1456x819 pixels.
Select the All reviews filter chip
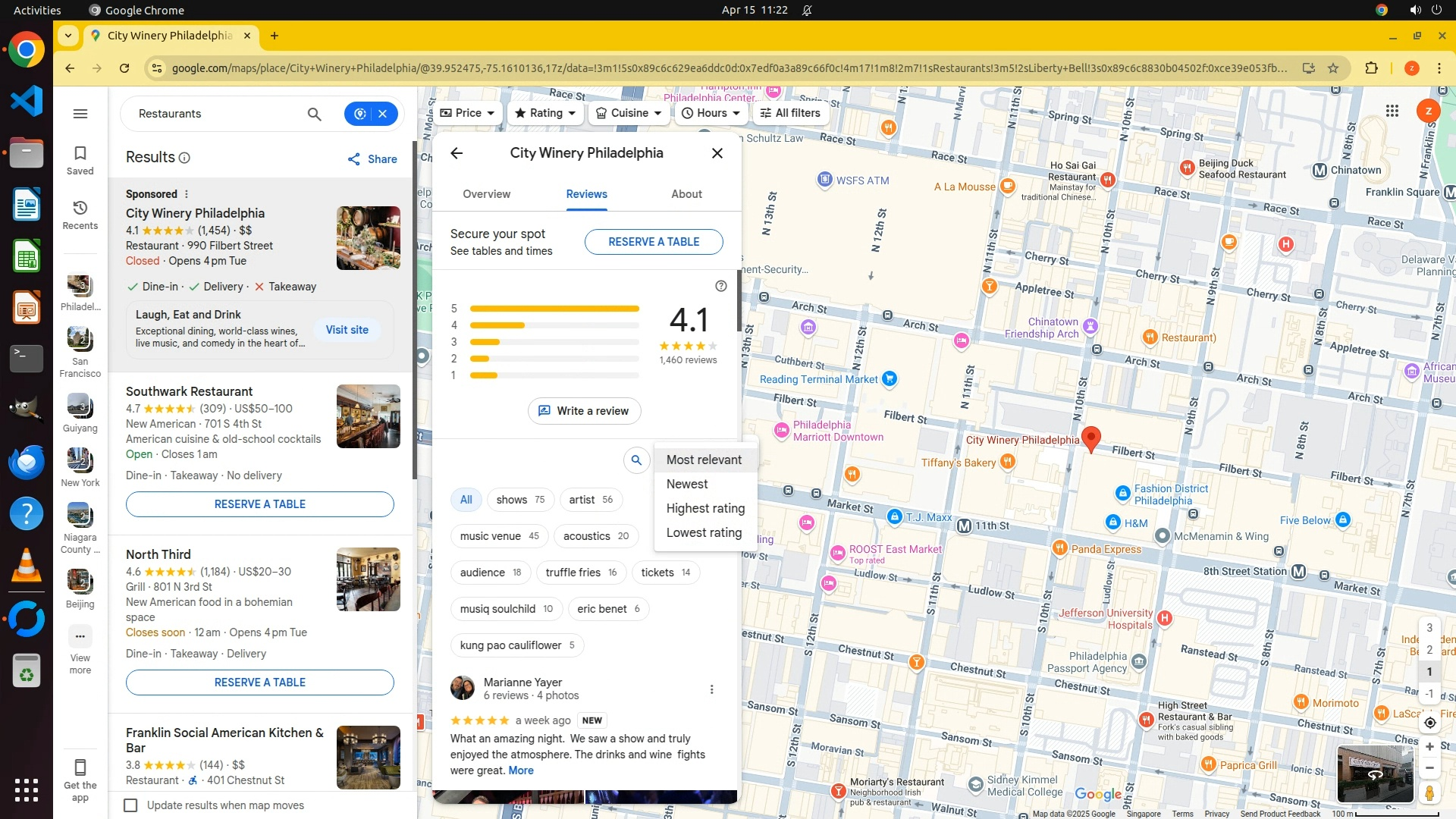point(466,500)
